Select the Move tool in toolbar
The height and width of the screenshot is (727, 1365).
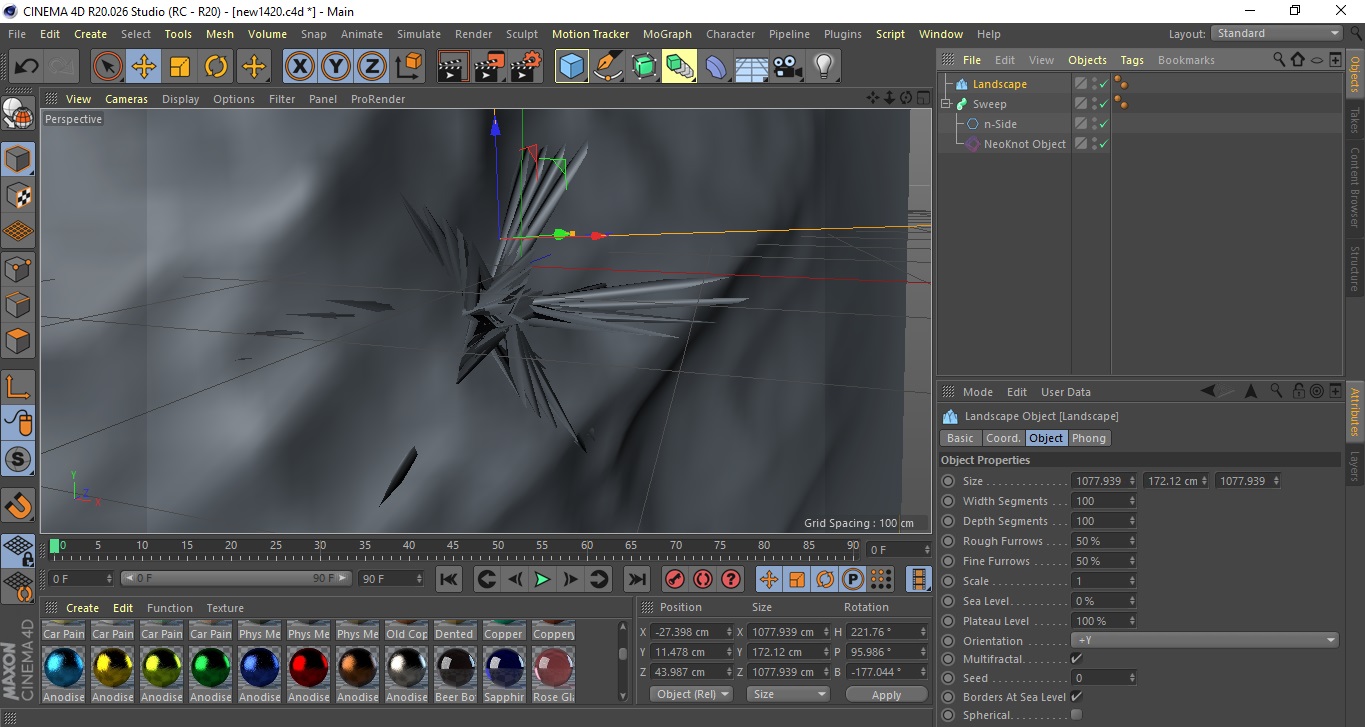click(144, 67)
